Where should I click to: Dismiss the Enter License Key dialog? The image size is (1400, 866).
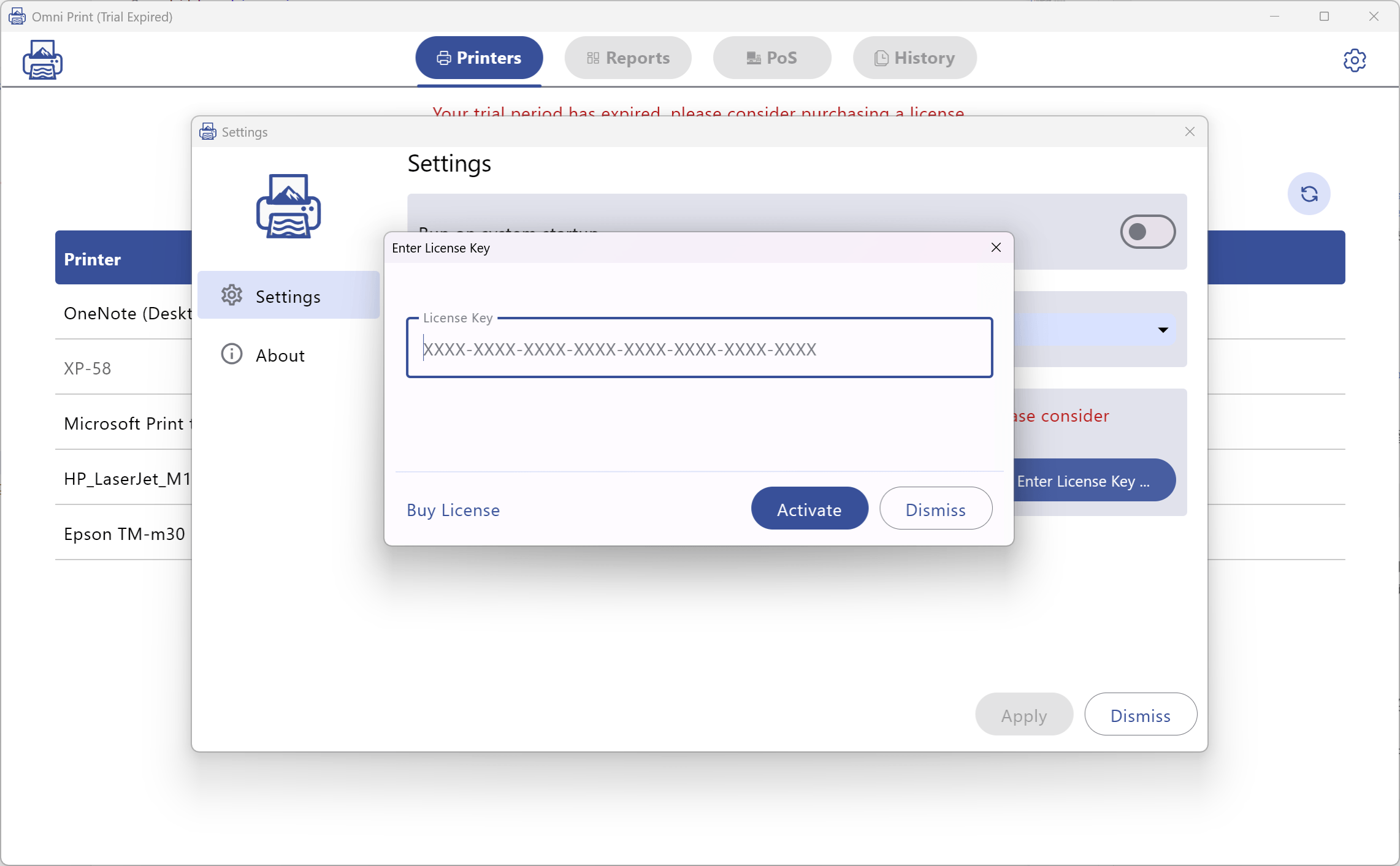(935, 508)
